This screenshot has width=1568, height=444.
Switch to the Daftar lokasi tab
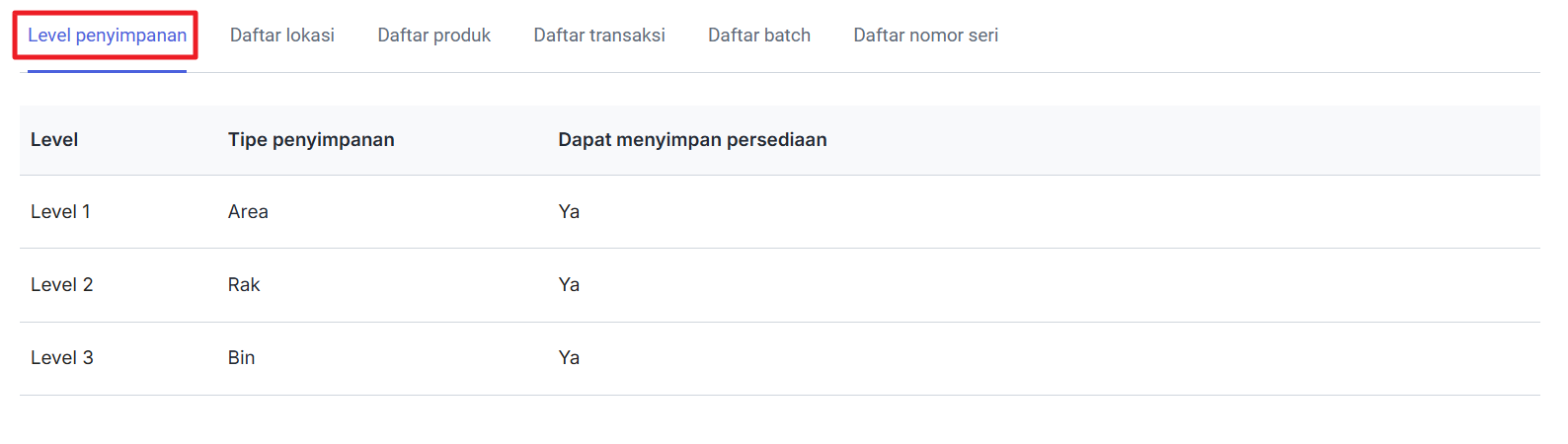coord(282,36)
